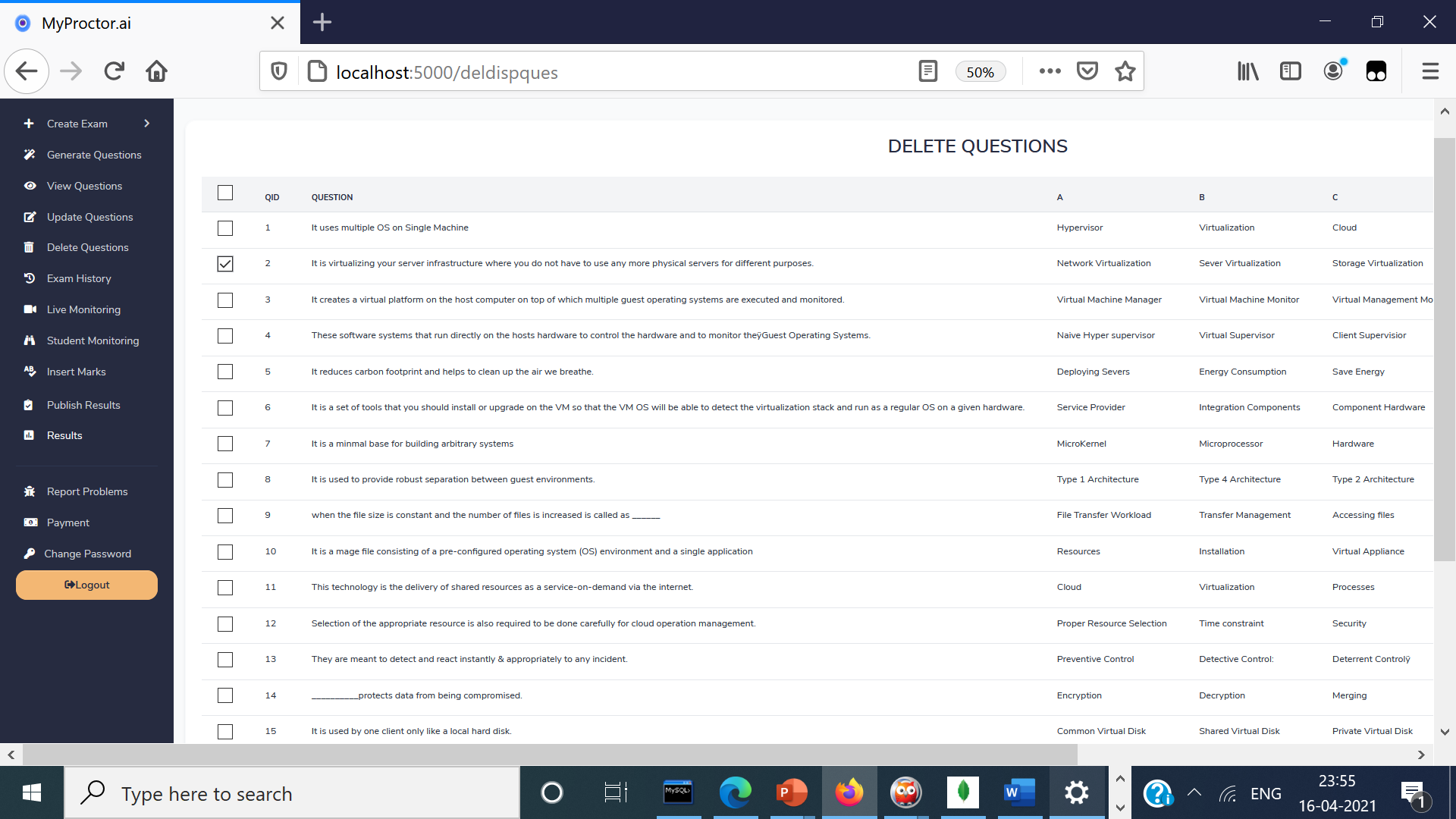Toggle reader view icon in address bar
This screenshot has width=1456, height=819.
pos(927,71)
